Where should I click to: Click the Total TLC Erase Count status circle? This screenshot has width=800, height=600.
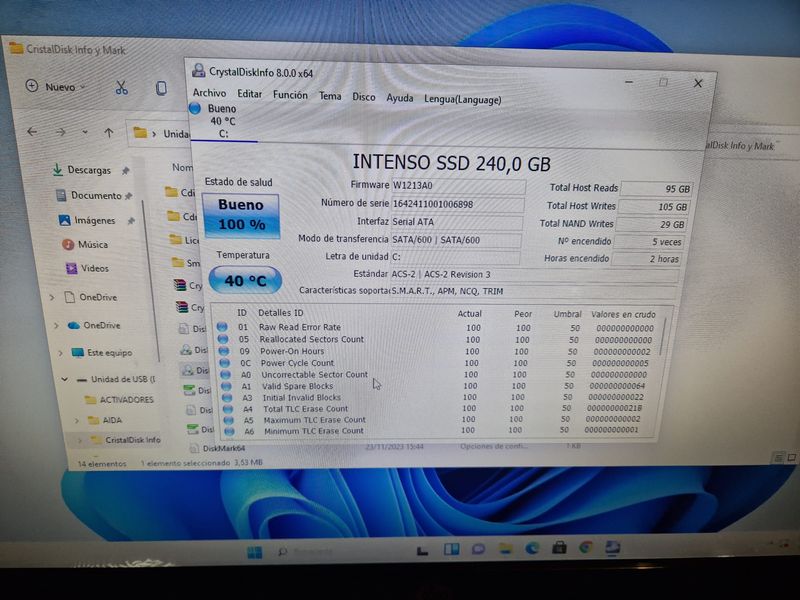(228, 409)
